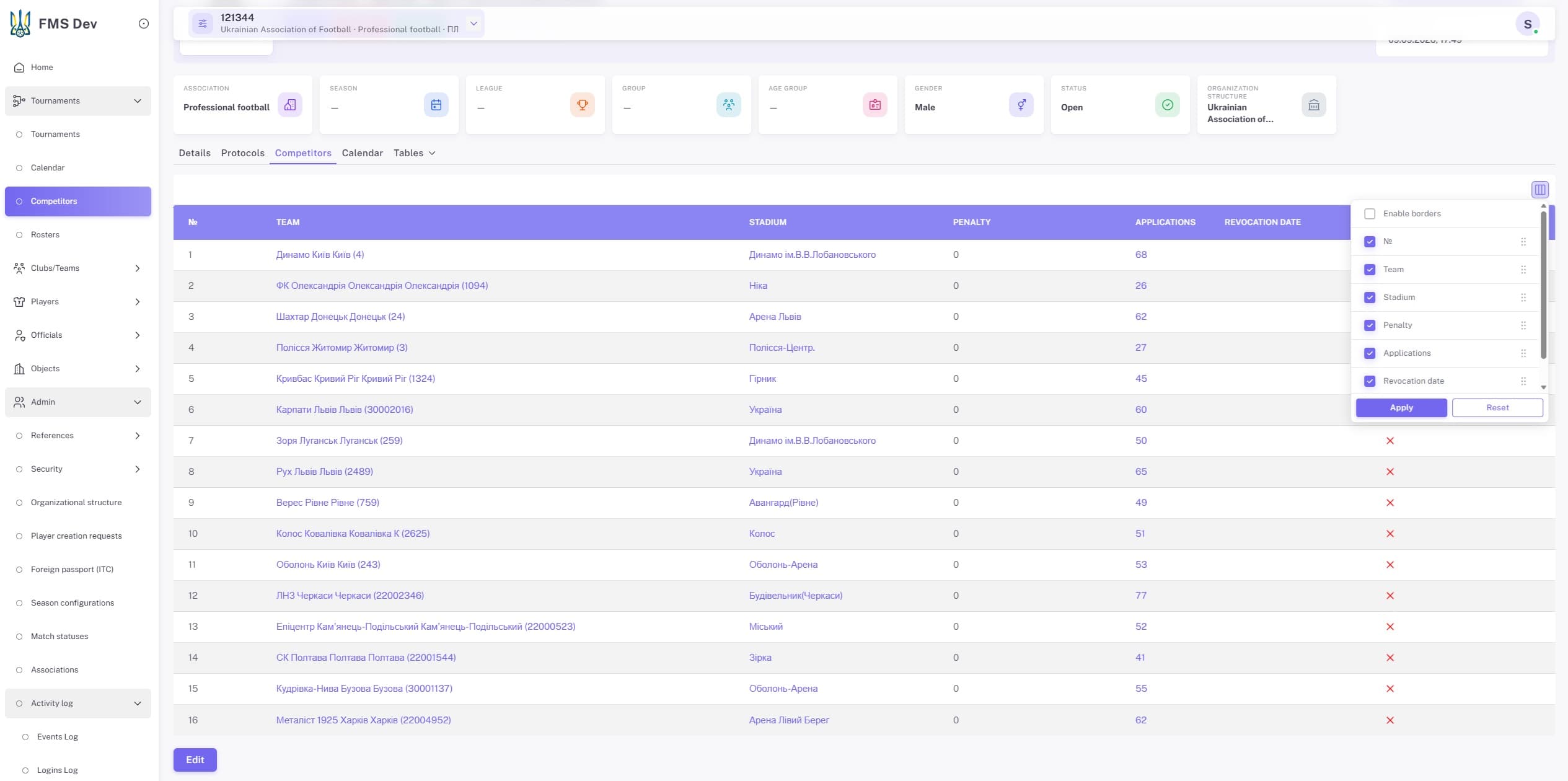This screenshot has width=1568, height=781.
Task: Click the Status green check icon
Action: pyautogui.click(x=1167, y=105)
